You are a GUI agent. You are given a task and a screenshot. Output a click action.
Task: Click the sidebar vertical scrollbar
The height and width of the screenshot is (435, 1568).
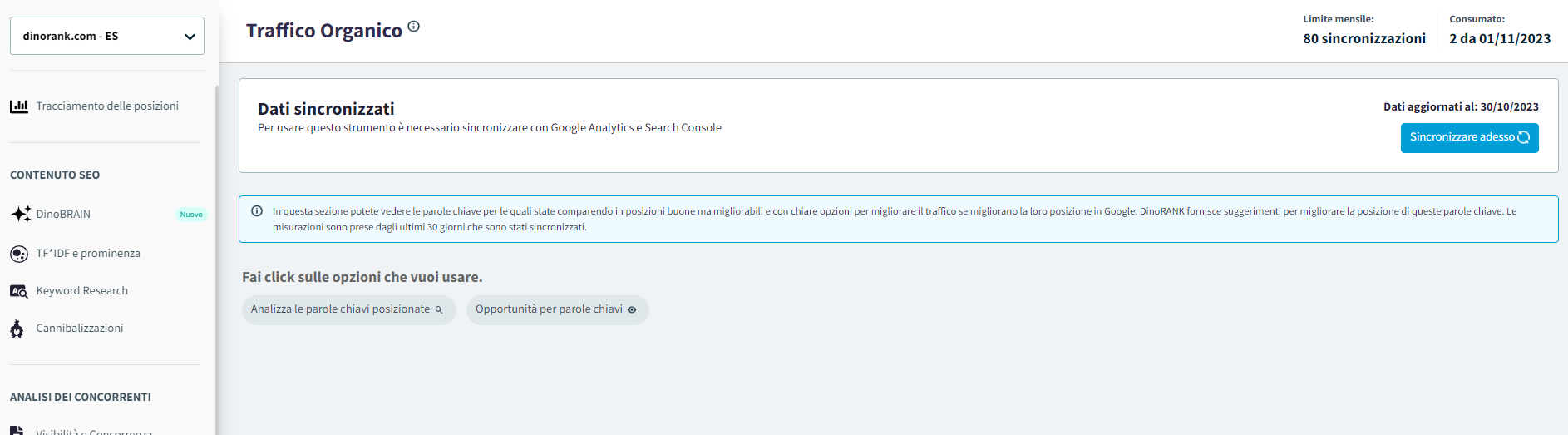(x=217, y=250)
